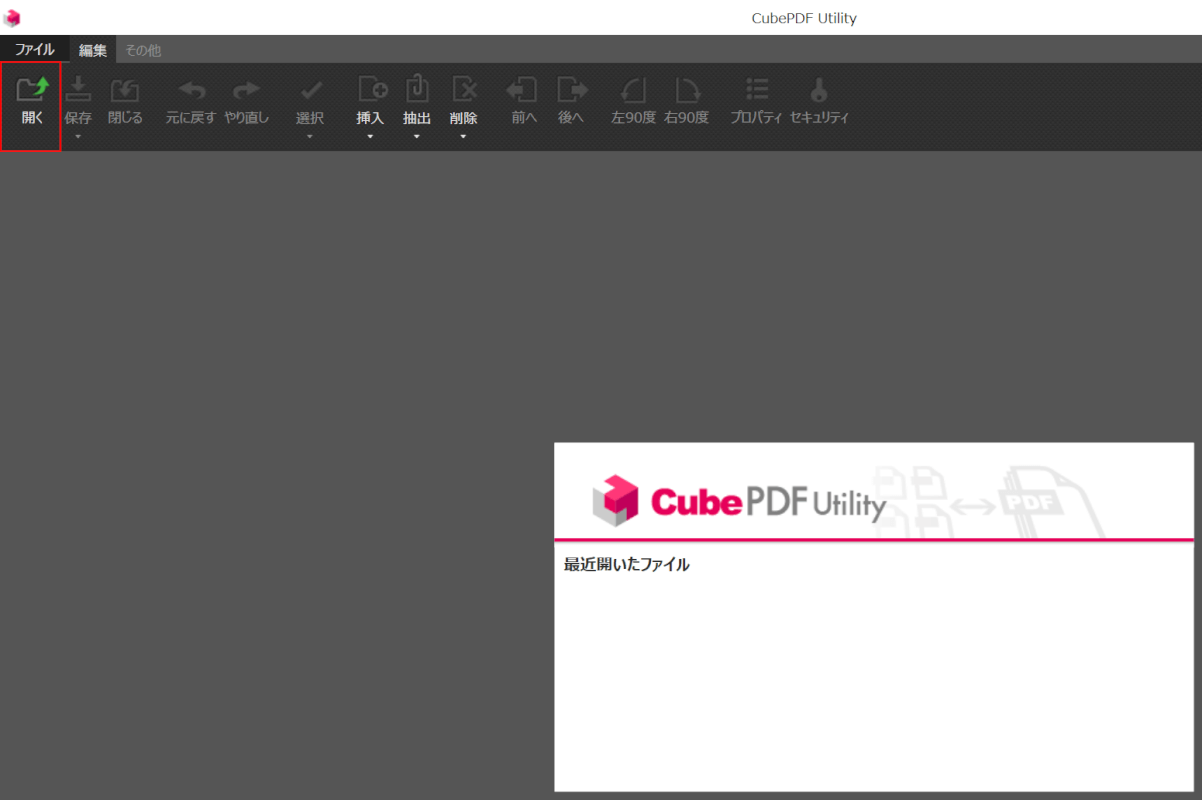Expand the Select (選択) dropdown arrow

click(310, 137)
